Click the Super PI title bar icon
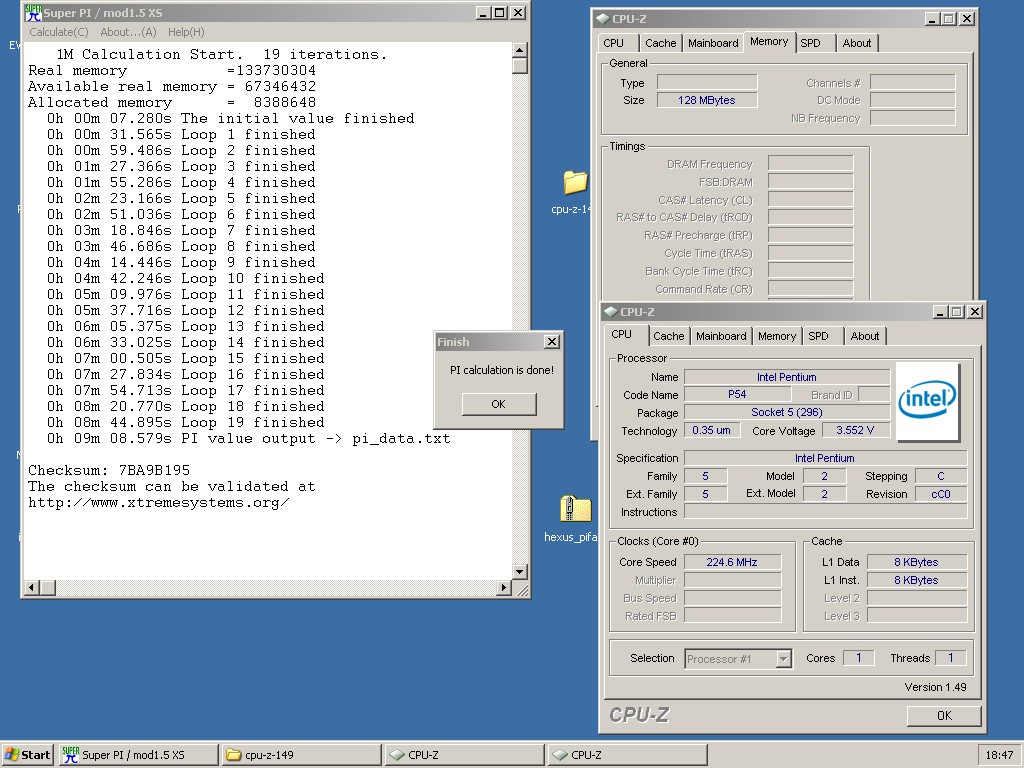 pos(33,13)
